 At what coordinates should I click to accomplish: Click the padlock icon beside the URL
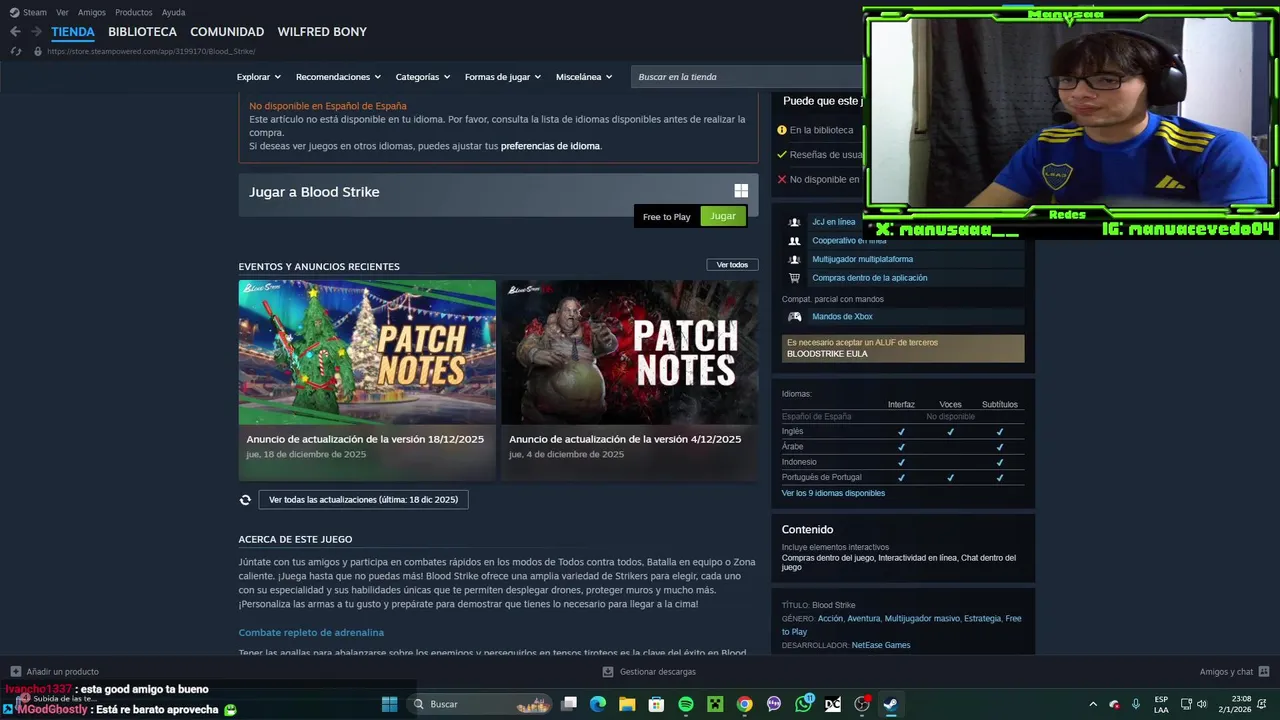pyautogui.click(x=38, y=51)
